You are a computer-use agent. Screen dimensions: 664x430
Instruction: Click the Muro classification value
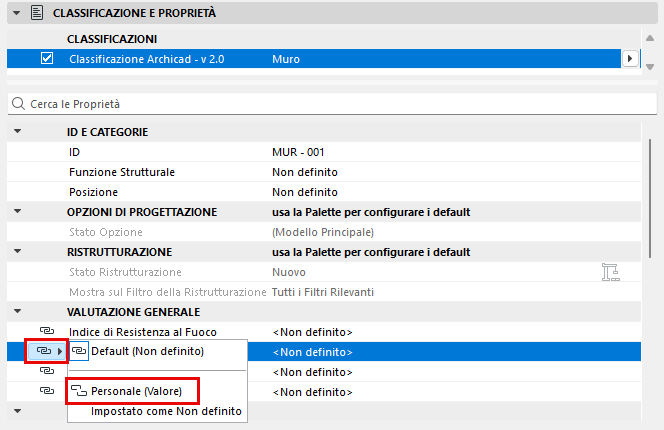coord(286,59)
